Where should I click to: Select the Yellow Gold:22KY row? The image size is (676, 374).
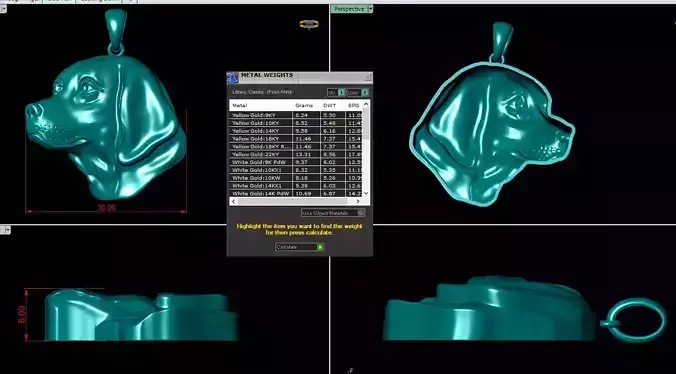(x=296, y=154)
